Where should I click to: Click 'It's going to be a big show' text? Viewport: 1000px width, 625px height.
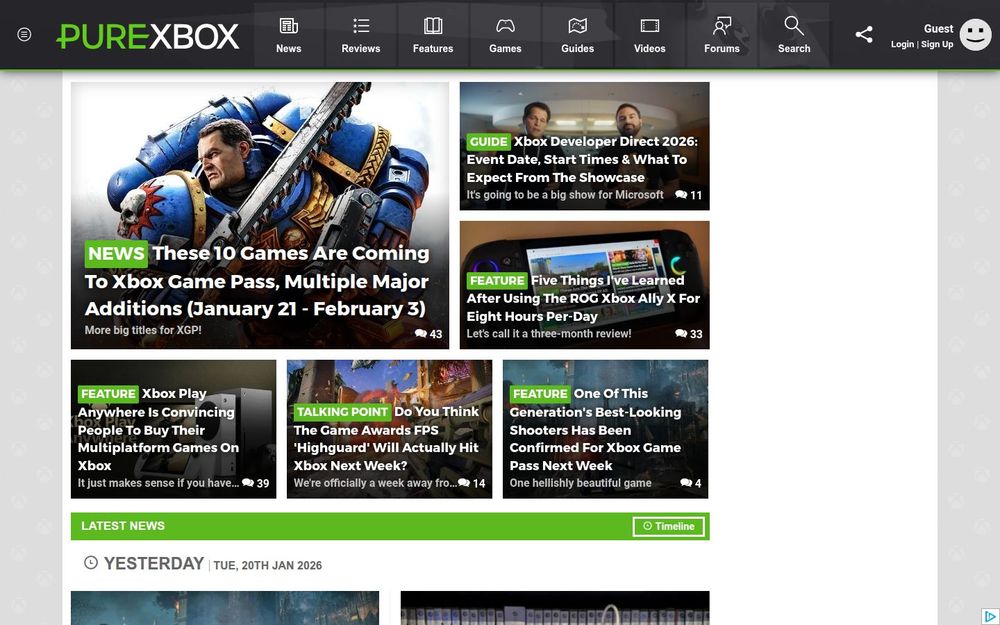pos(565,195)
